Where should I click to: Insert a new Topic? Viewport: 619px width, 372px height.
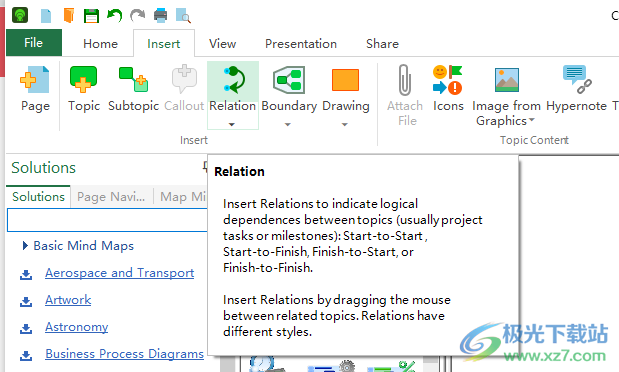(x=83, y=89)
